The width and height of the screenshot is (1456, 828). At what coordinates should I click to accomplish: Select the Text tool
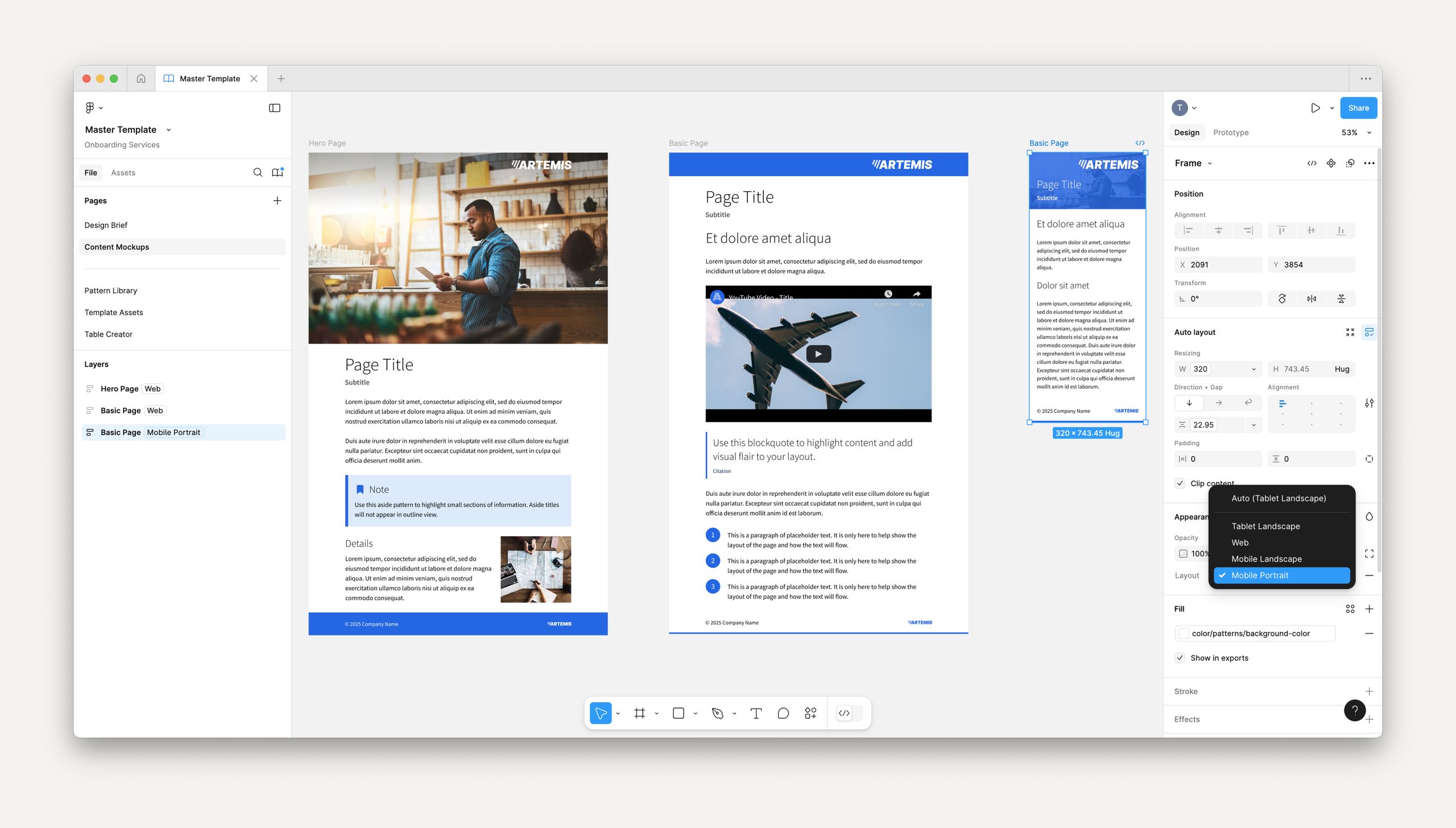pyautogui.click(x=756, y=713)
